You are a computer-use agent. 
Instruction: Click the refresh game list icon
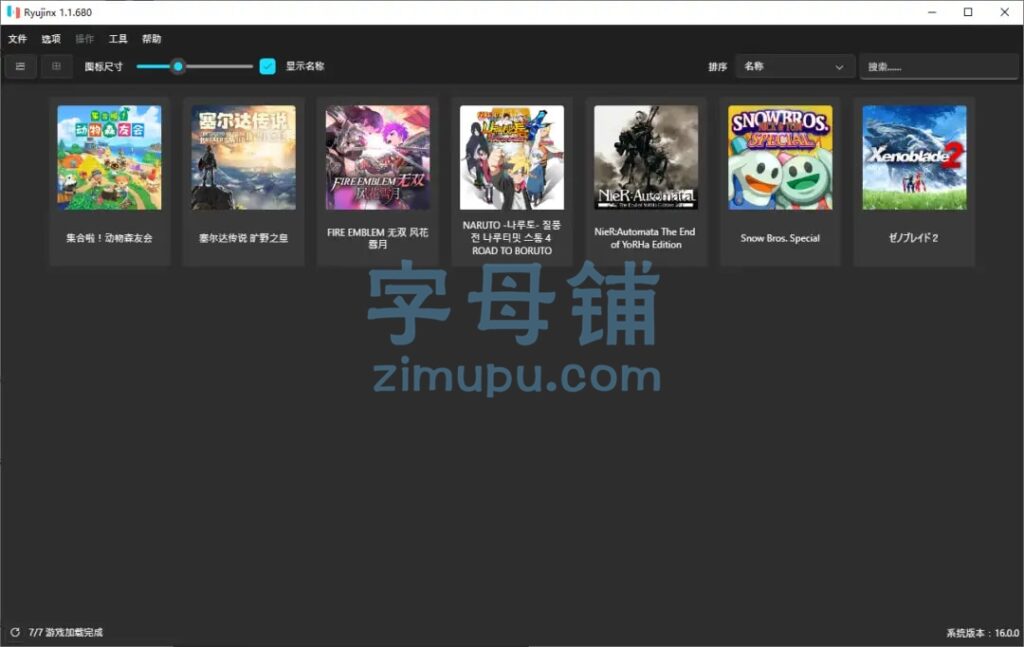14,632
